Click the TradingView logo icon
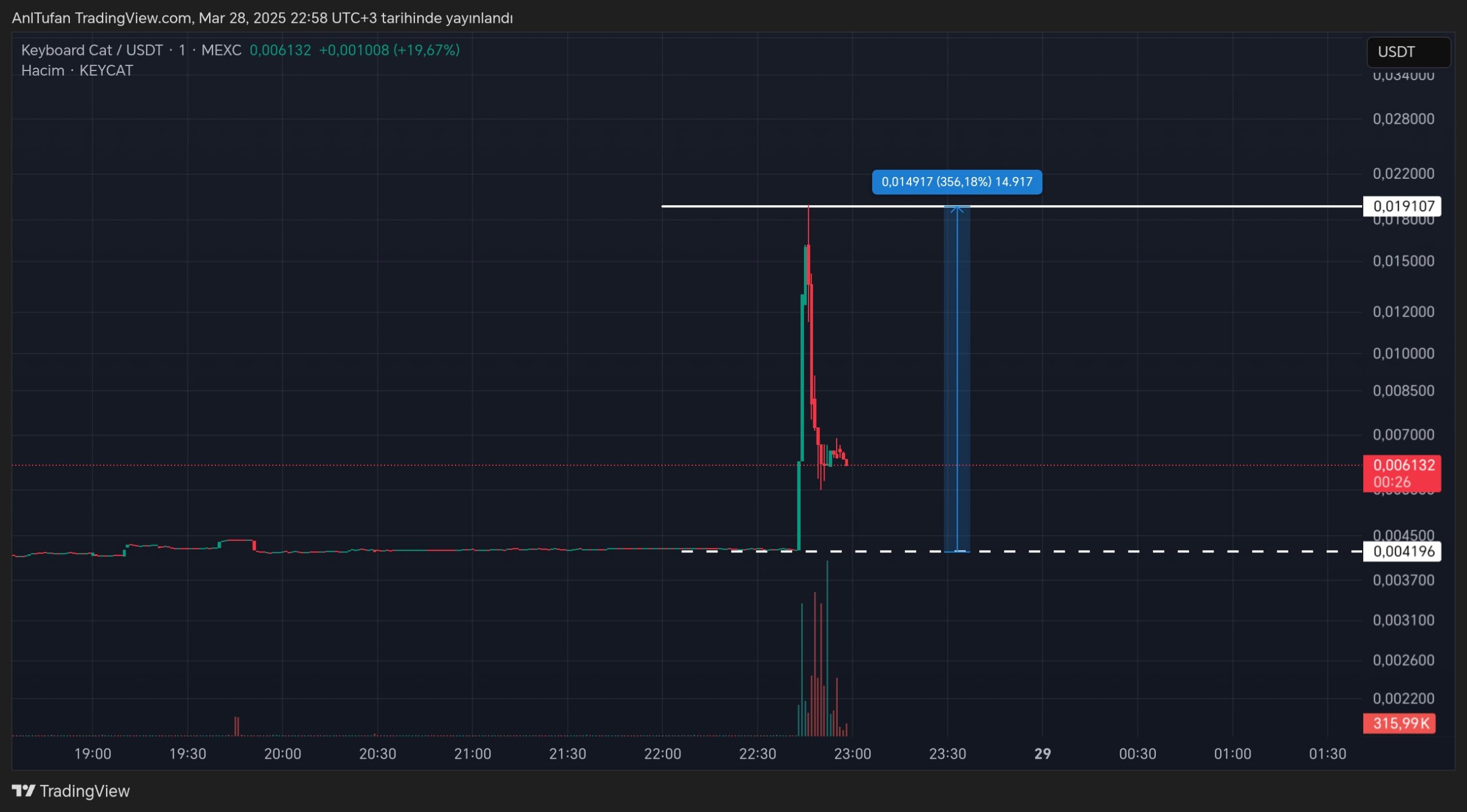This screenshot has height=812, width=1467. pos(23,791)
